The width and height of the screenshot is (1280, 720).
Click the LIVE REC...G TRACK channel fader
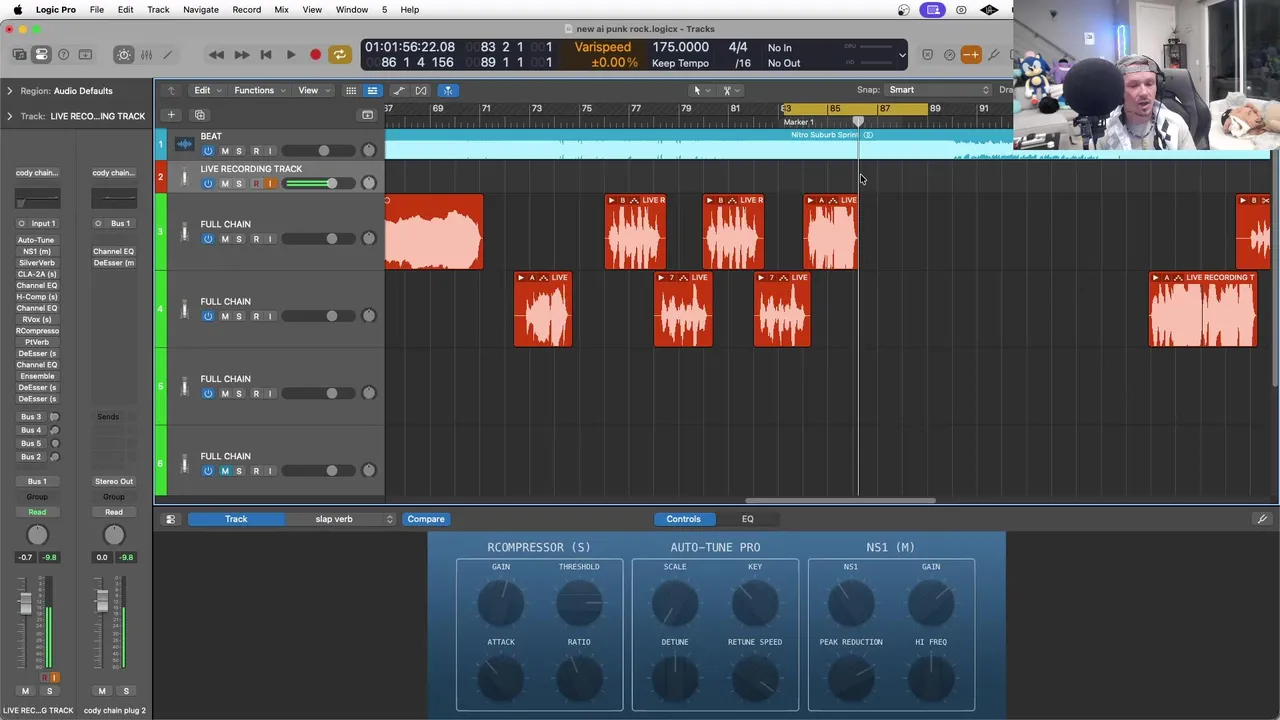coord(25,603)
